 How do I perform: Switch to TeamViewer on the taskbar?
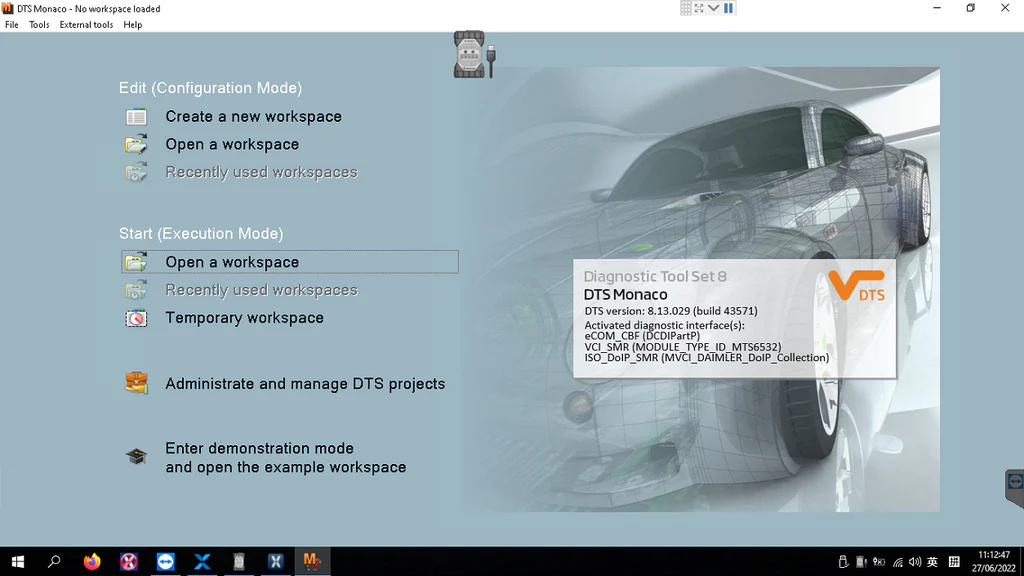[165, 562]
